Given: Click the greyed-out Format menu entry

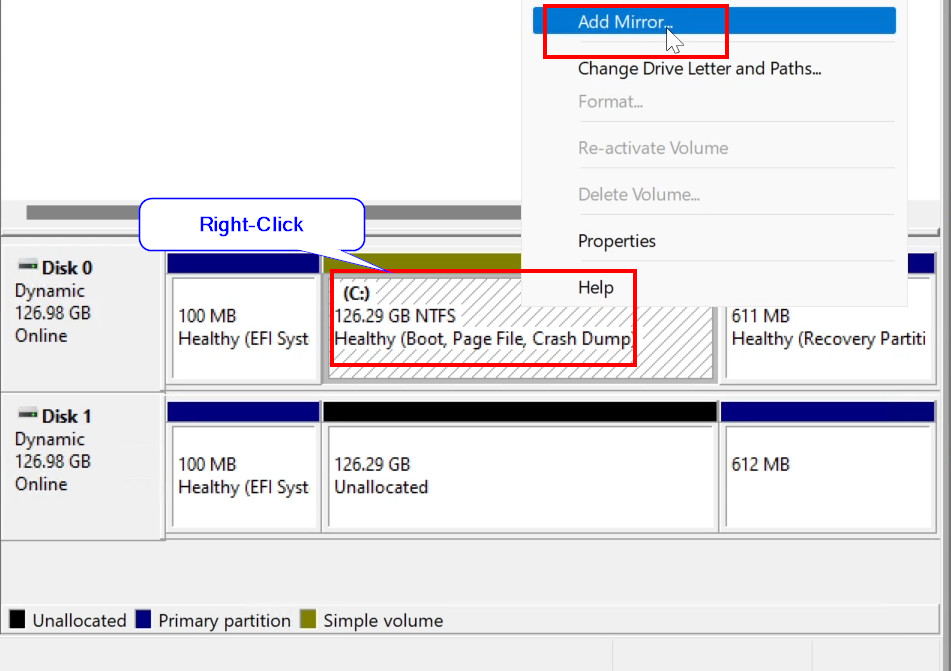Looking at the screenshot, I should tap(610, 102).
